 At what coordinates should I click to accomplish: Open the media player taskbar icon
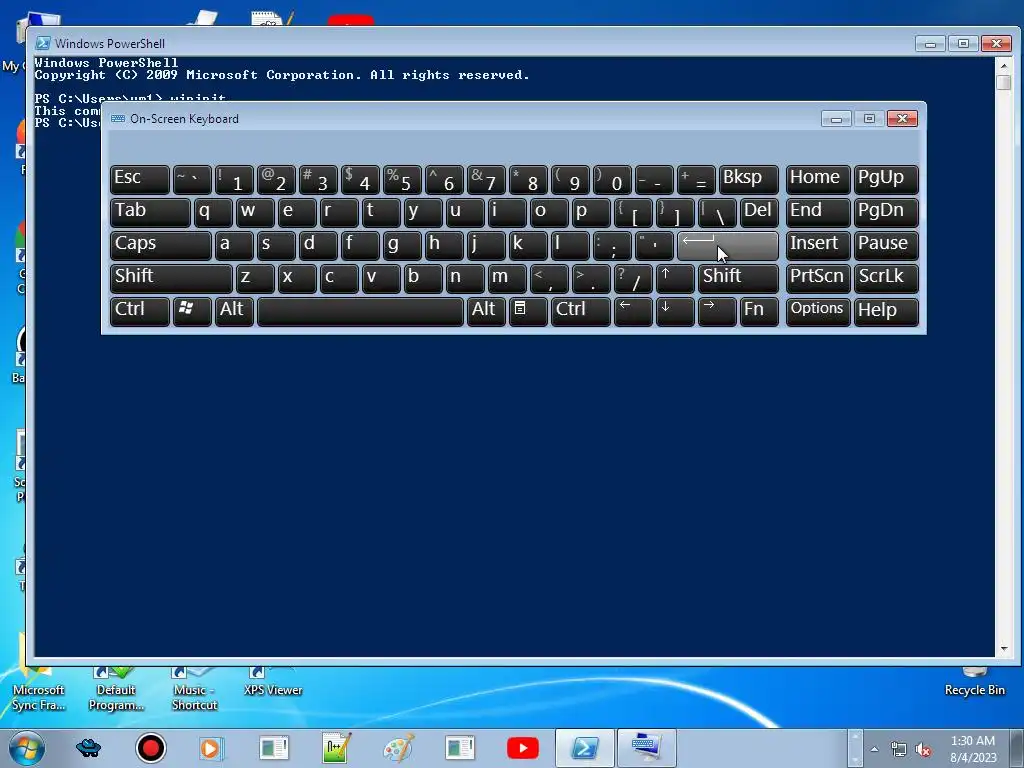tap(211, 748)
